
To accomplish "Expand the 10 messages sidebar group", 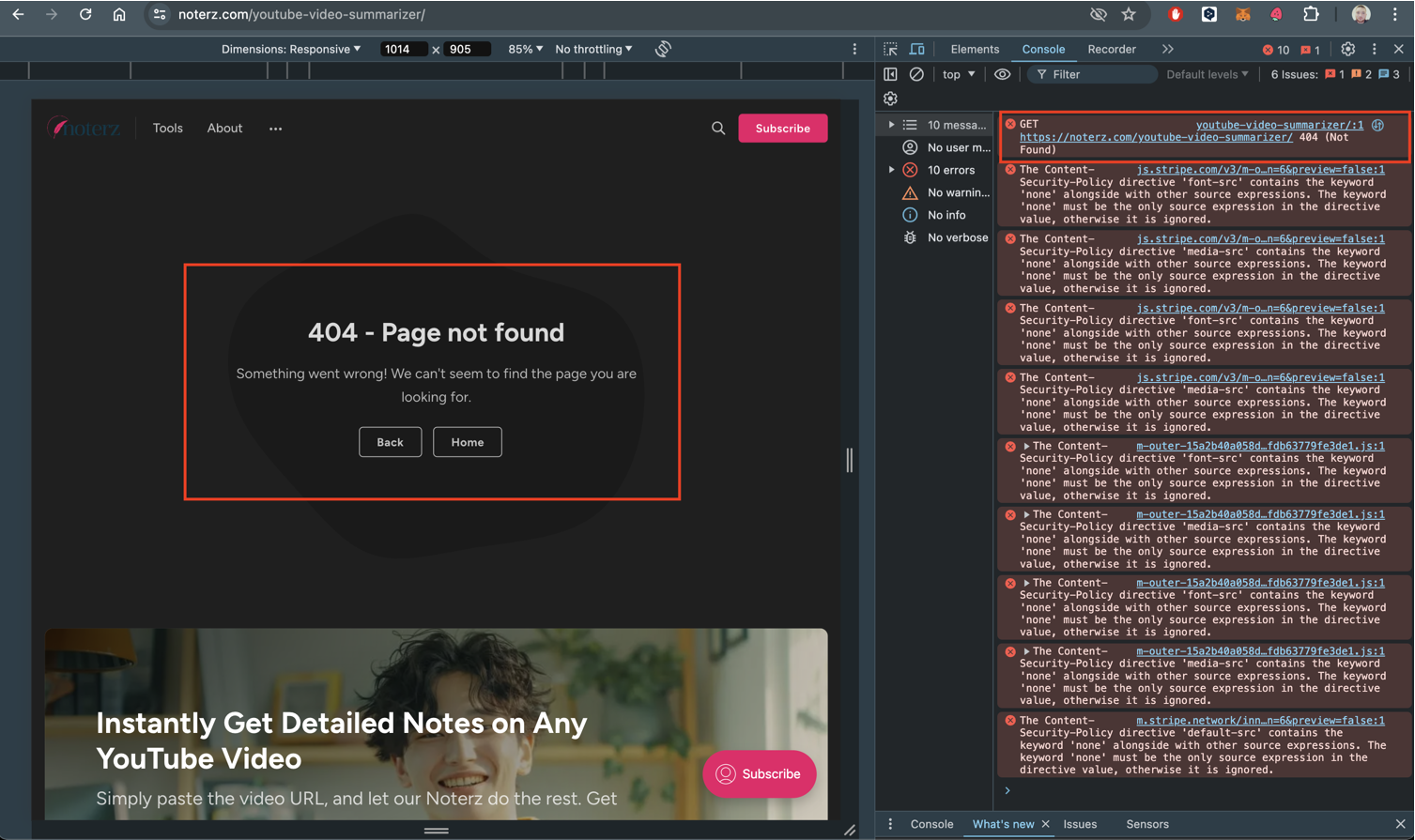I will (x=891, y=125).
